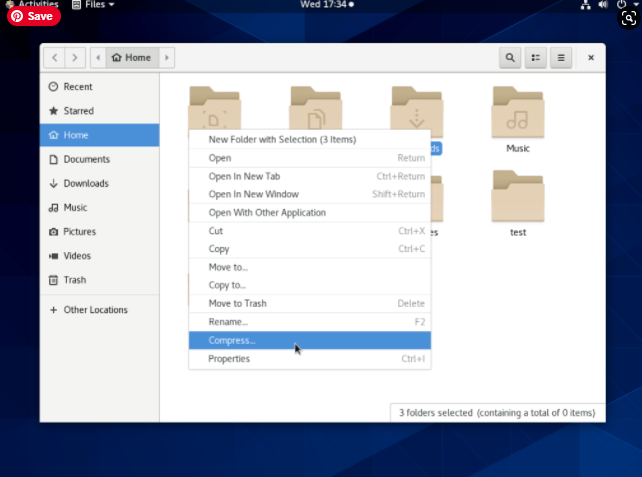Choose Open With Other Application

(310, 213)
